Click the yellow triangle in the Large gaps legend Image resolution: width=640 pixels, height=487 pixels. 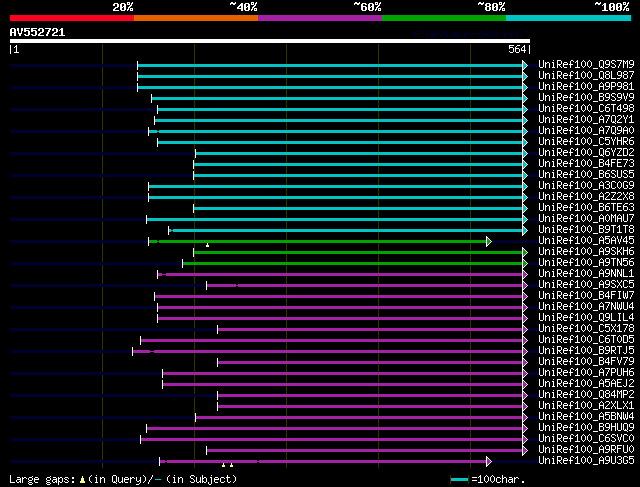82,480
